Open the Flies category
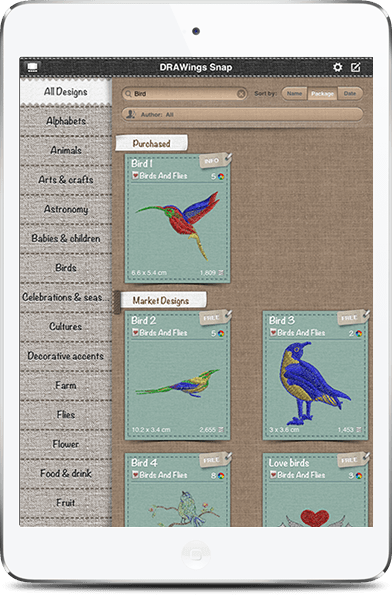This screenshot has height=600, width=392. click(65, 414)
